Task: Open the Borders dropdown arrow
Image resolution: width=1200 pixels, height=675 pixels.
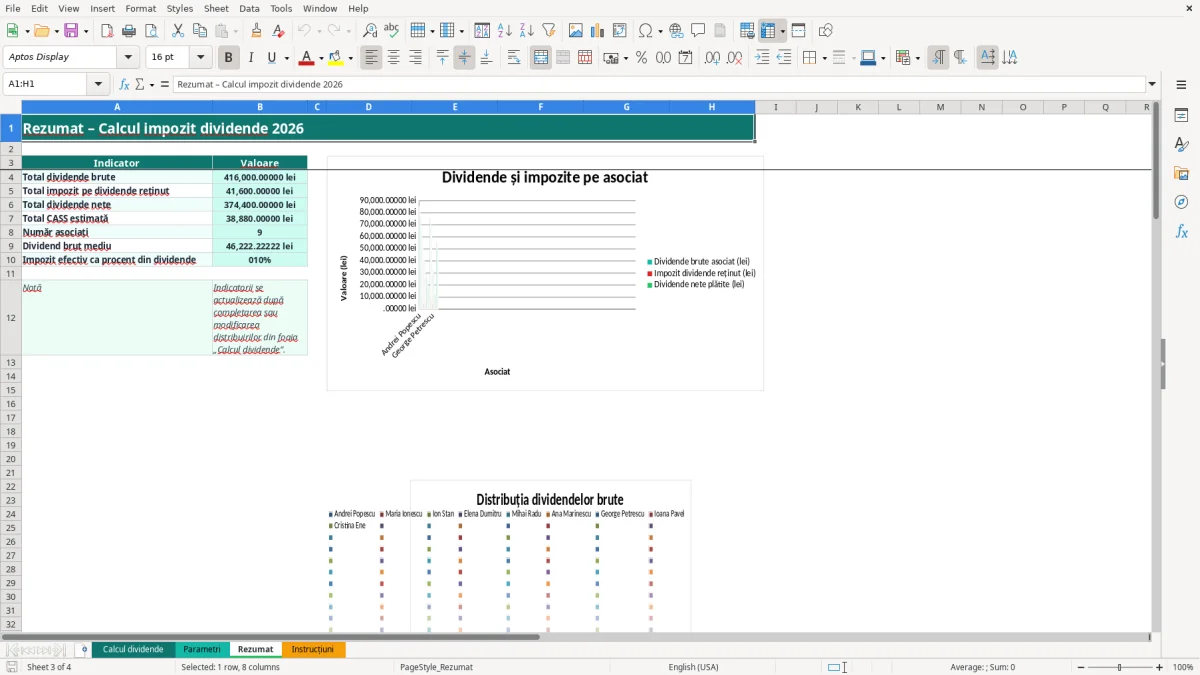Action: pos(824,58)
